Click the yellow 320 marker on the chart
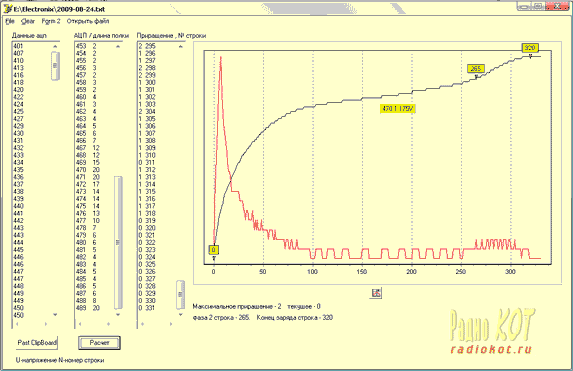This screenshot has height=371, width=573. coord(530,48)
